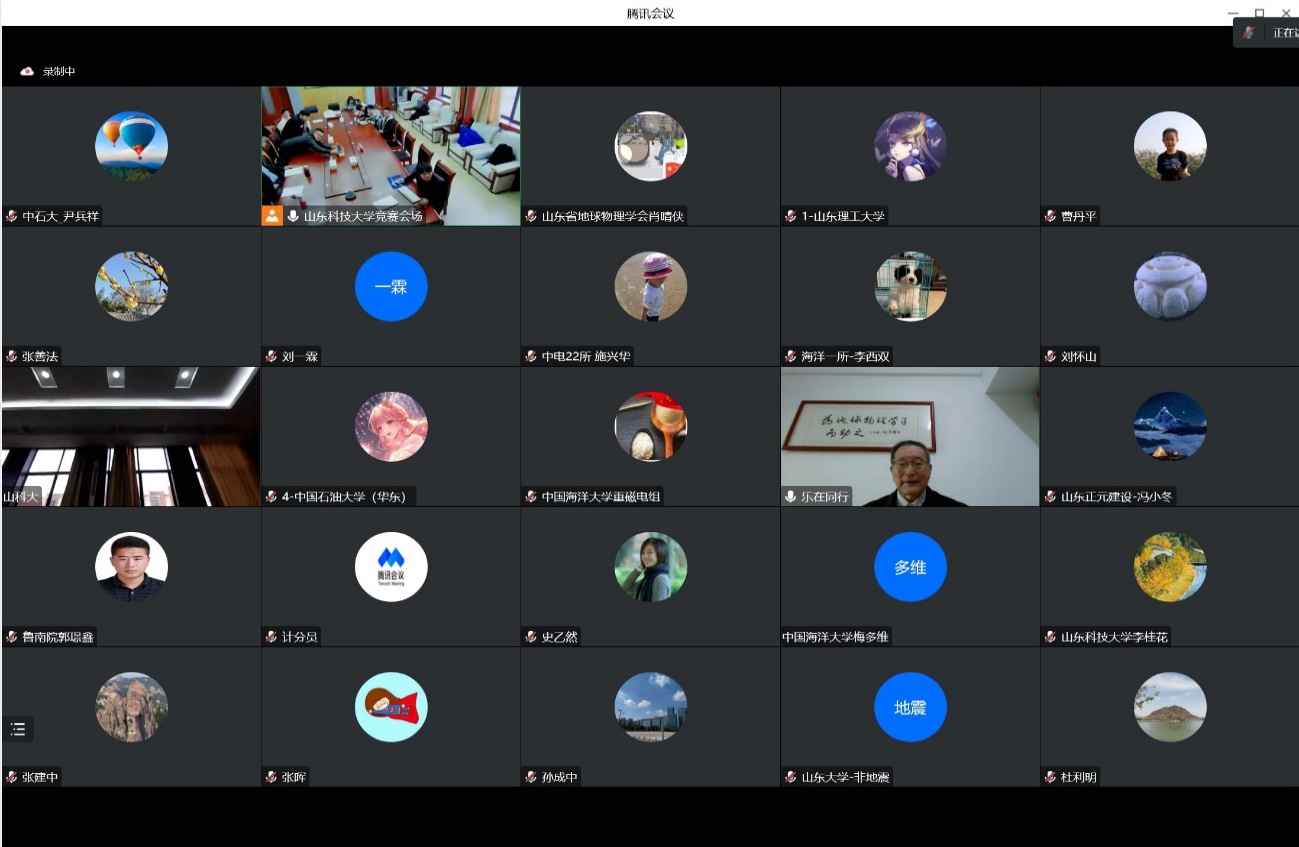Click the cloud recording icon
1299x847 pixels.
click(27, 71)
